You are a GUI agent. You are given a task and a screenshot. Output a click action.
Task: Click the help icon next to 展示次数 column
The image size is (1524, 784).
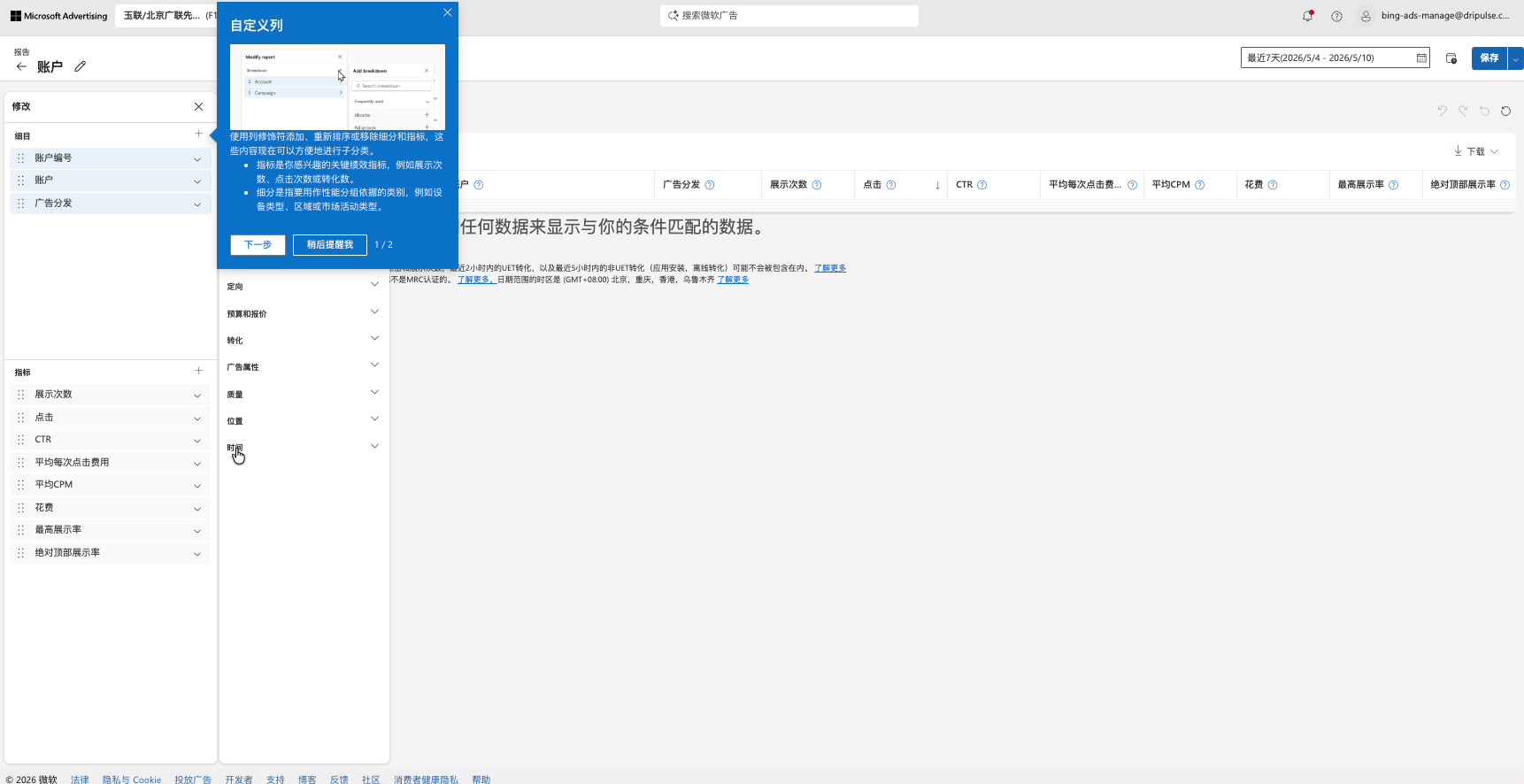click(817, 185)
